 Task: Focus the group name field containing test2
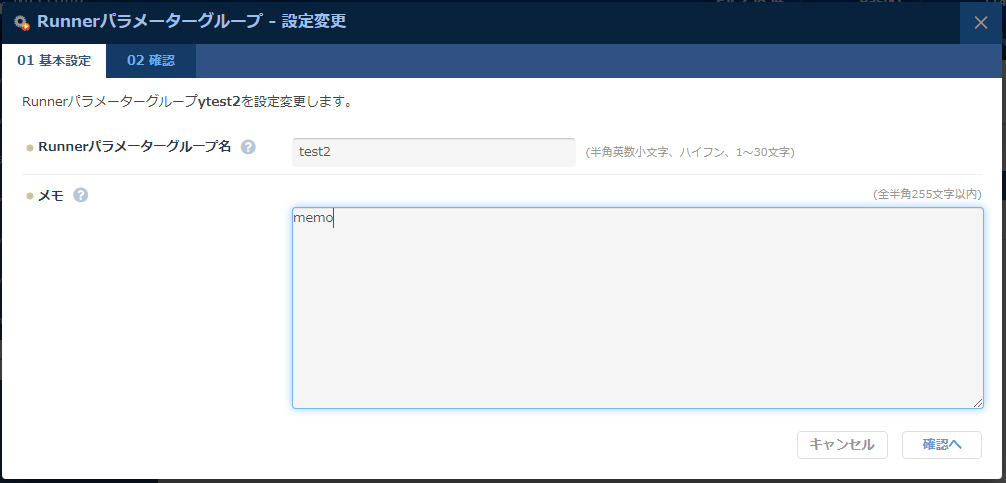coord(434,152)
